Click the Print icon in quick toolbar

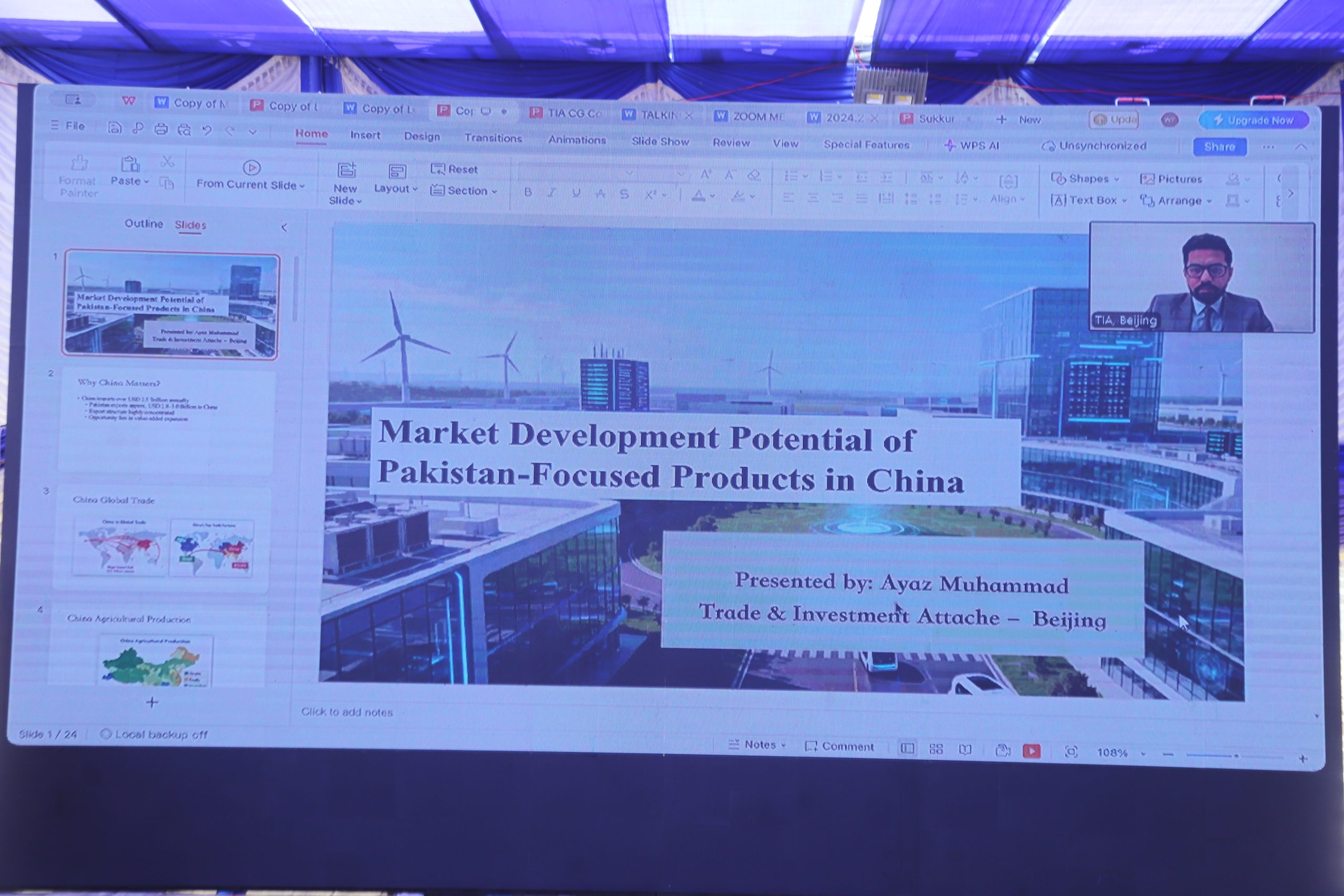161,129
